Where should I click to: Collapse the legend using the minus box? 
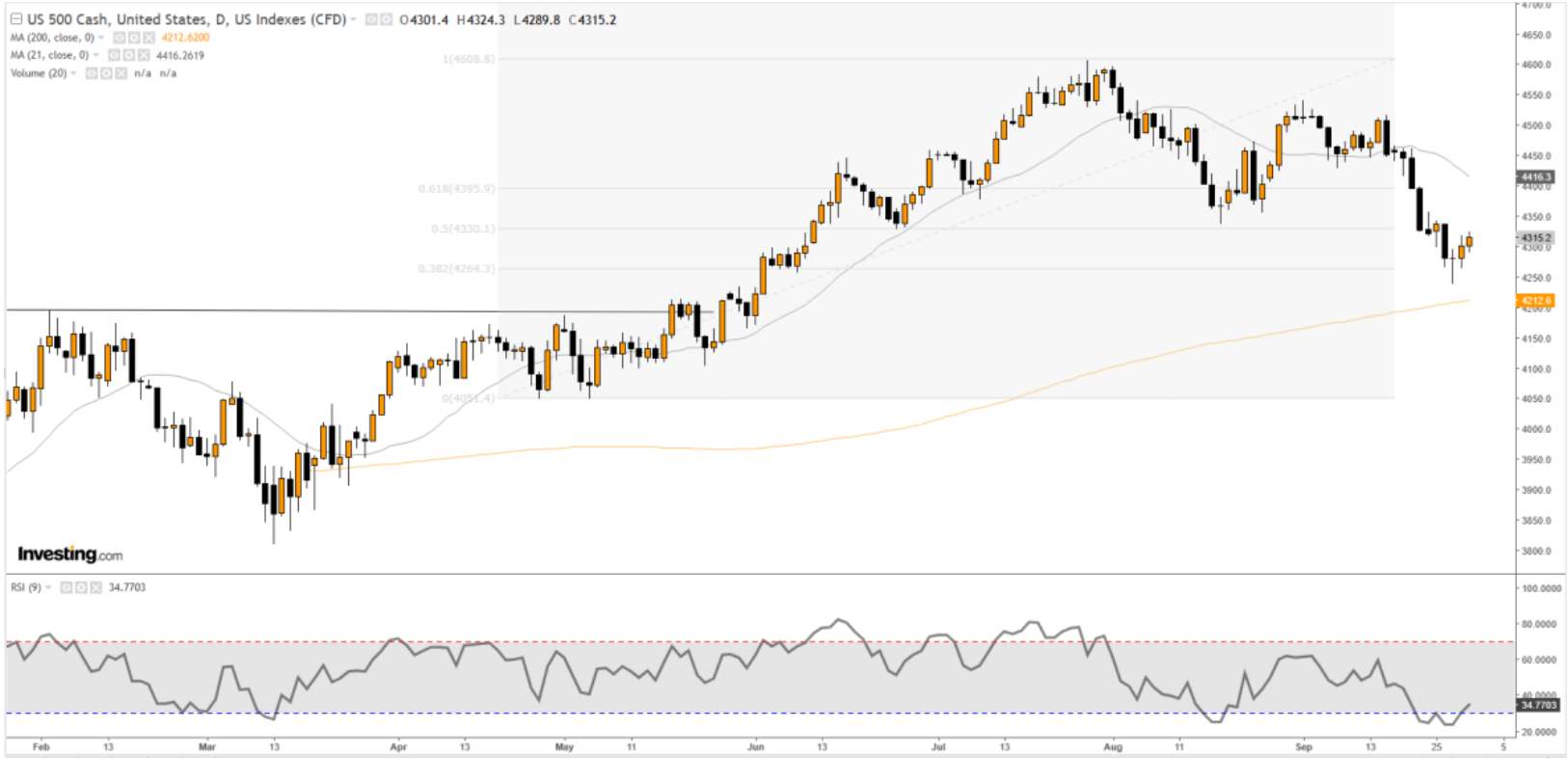coord(15,19)
